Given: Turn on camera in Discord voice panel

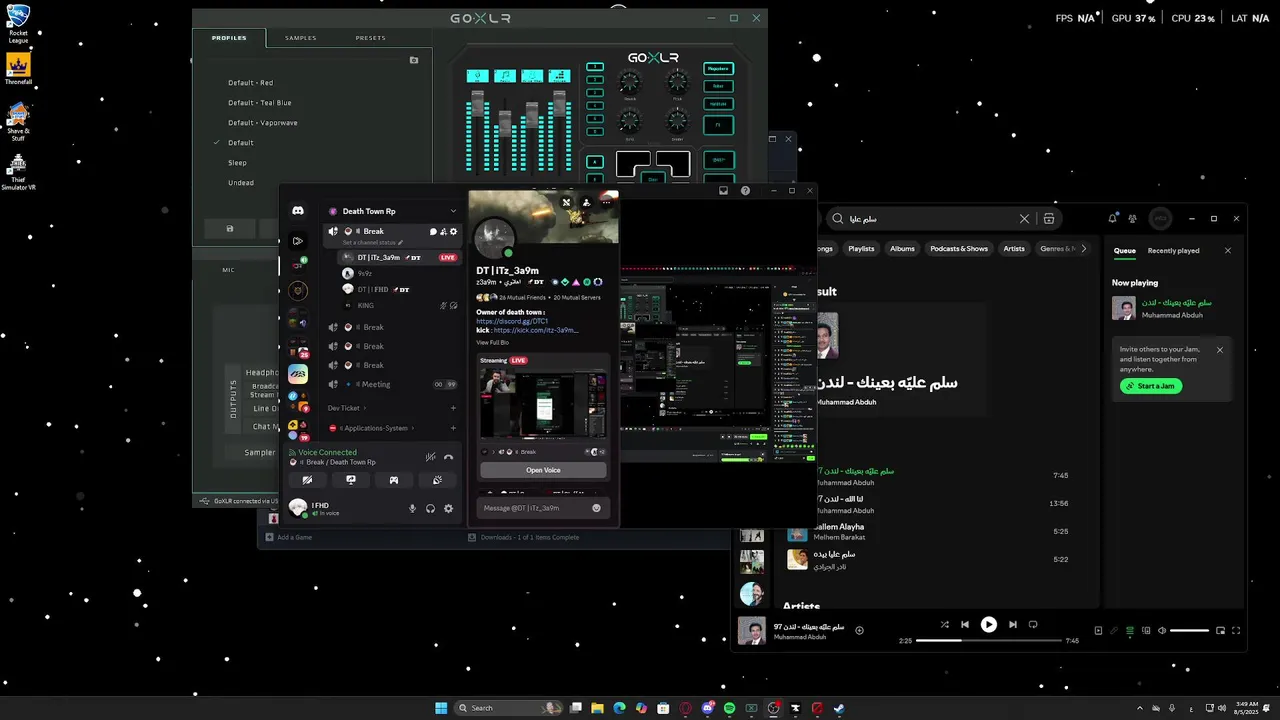Looking at the screenshot, I should click(307, 480).
